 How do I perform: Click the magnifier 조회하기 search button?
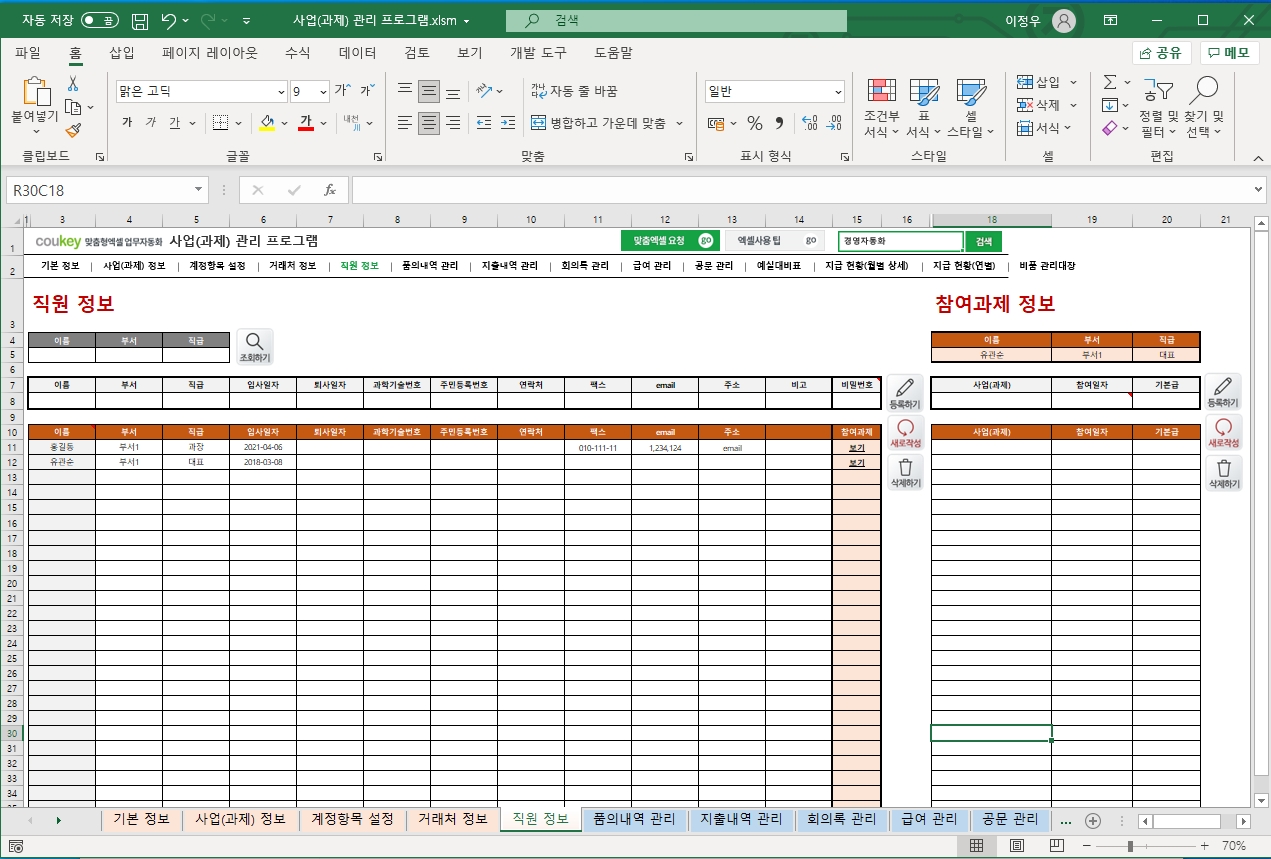pos(254,347)
